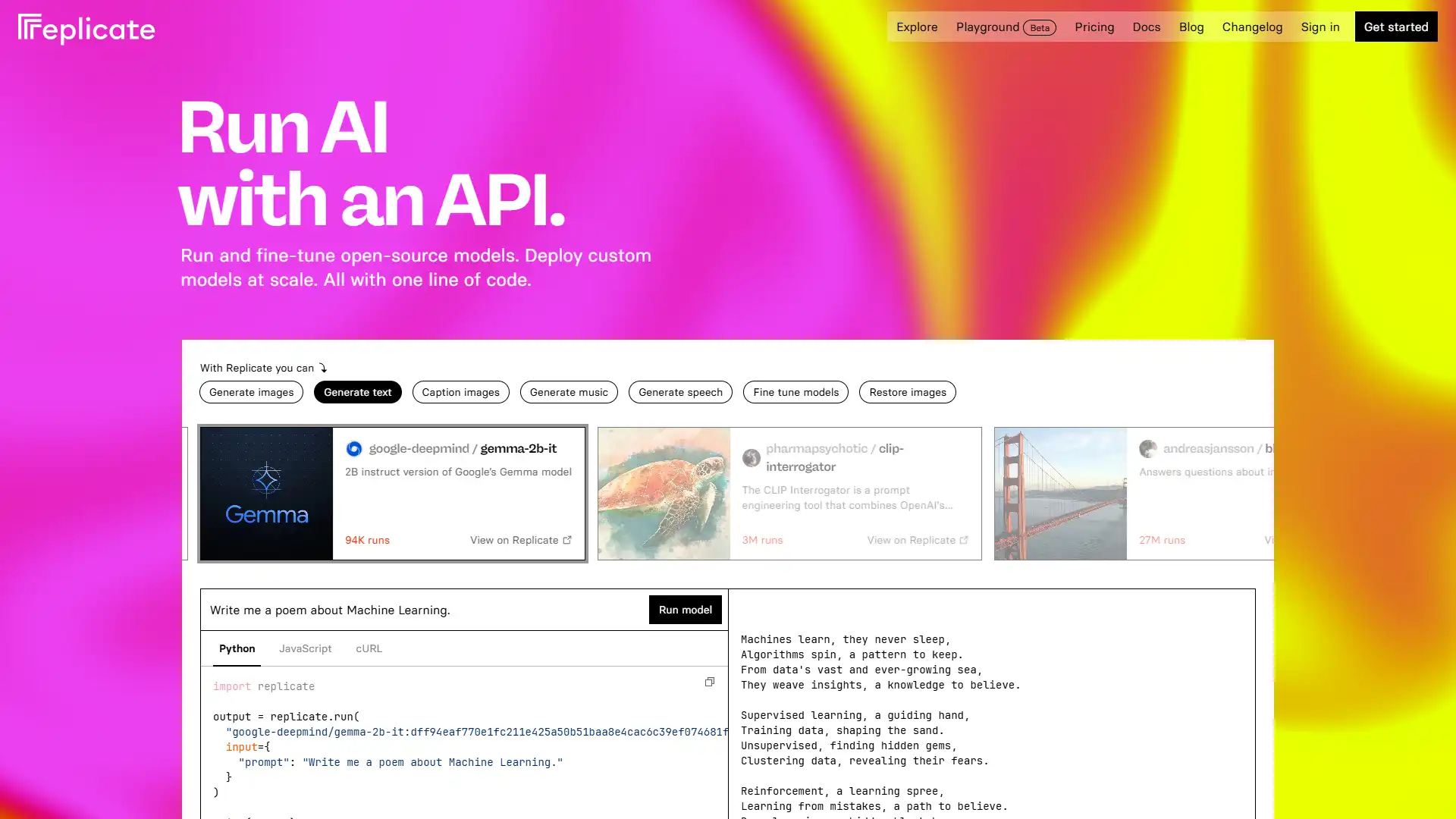Select the Generate text toggle button
Image resolution: width=1456 pixels, height=819 pixels.
click(x=357, y=391)
